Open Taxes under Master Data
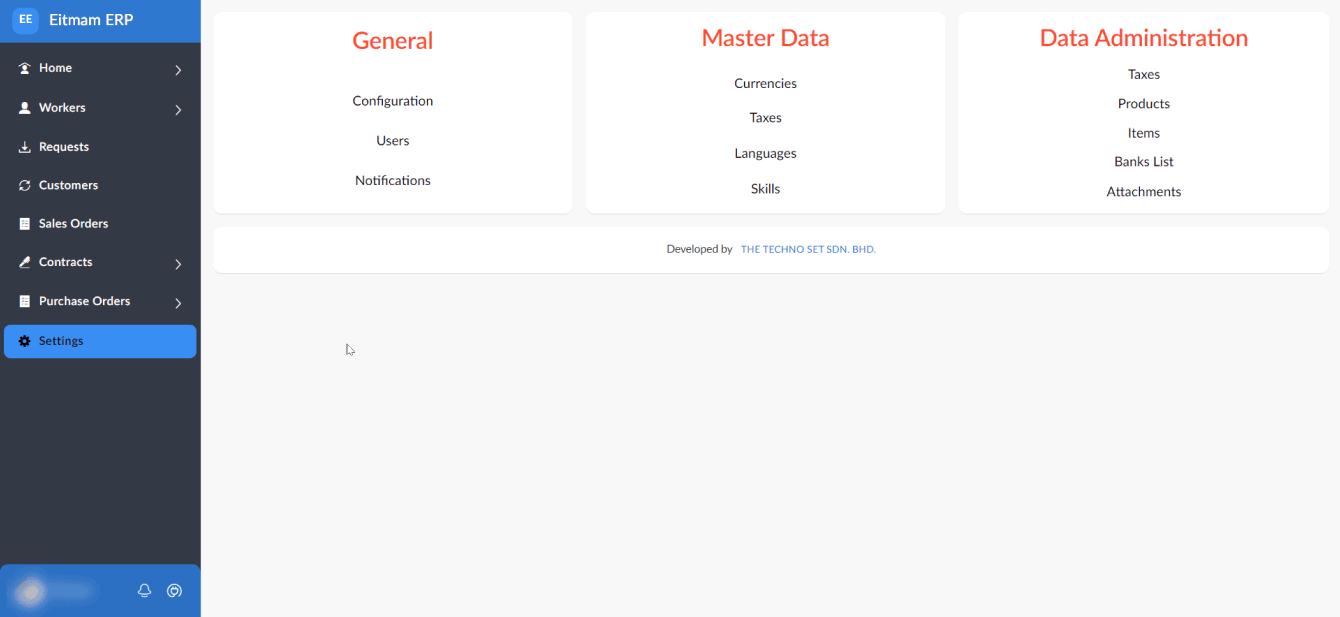 click(765, 118)
